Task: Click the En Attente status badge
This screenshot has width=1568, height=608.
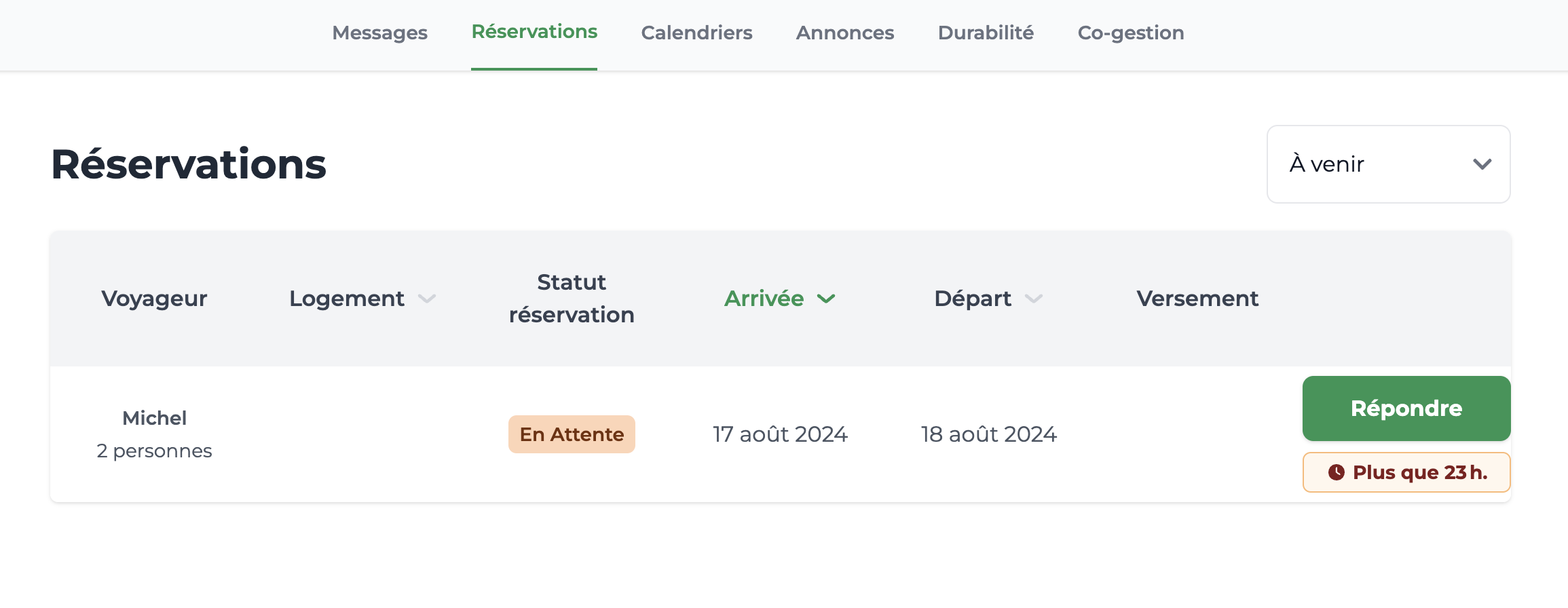Action: [572, 434]
